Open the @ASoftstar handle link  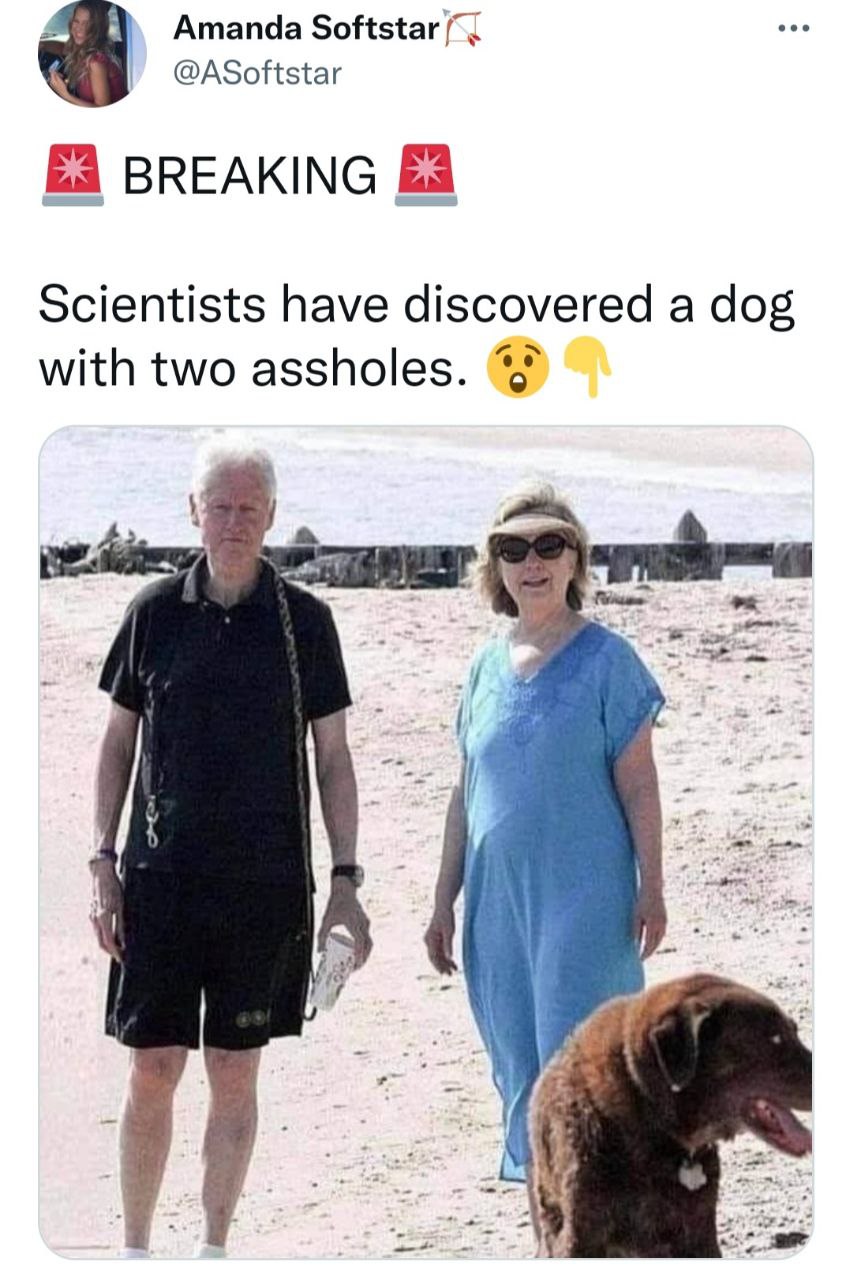coord(257,73)
